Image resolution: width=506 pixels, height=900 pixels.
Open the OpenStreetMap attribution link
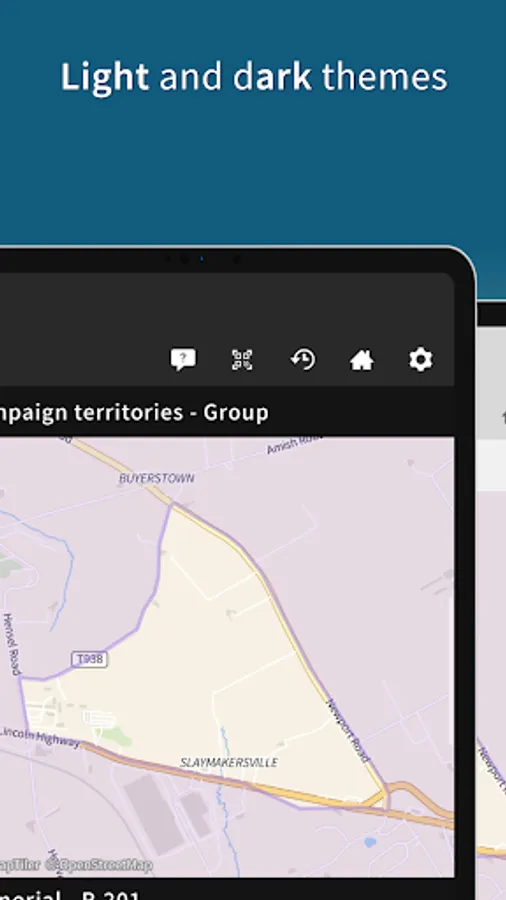click(99, 865)
